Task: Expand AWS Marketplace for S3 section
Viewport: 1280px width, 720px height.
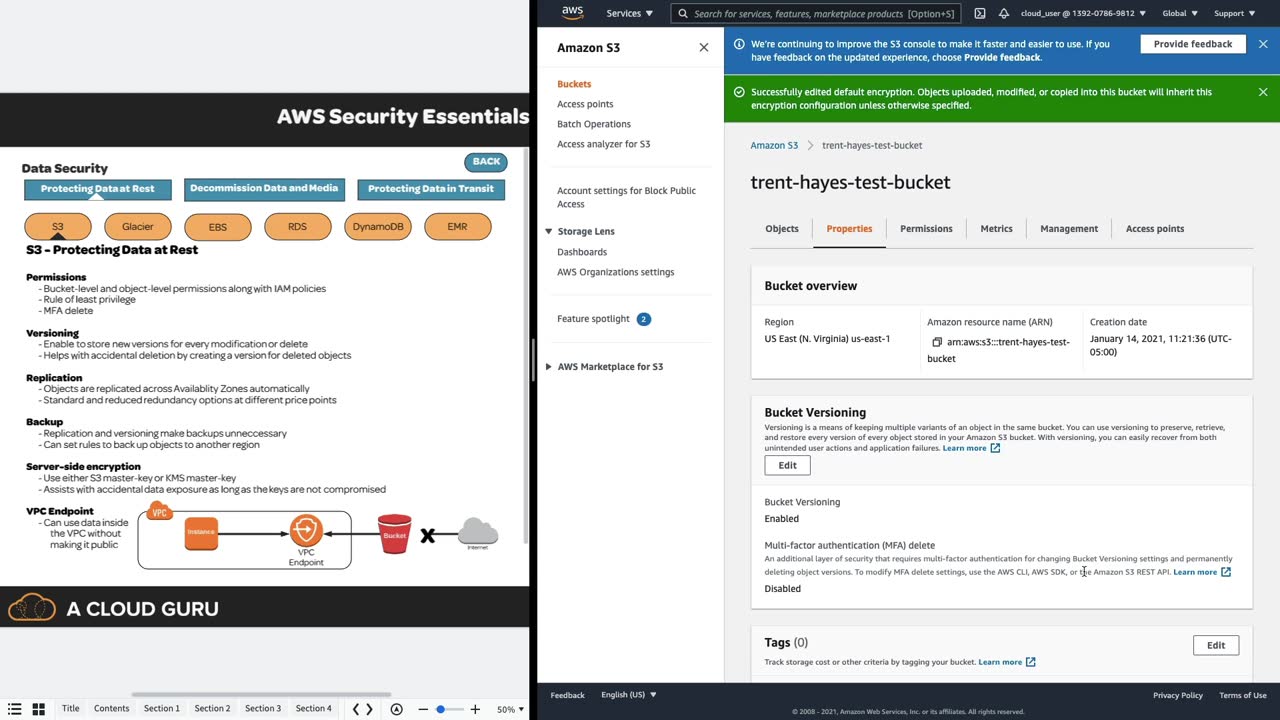Action: tap(548, 367)
